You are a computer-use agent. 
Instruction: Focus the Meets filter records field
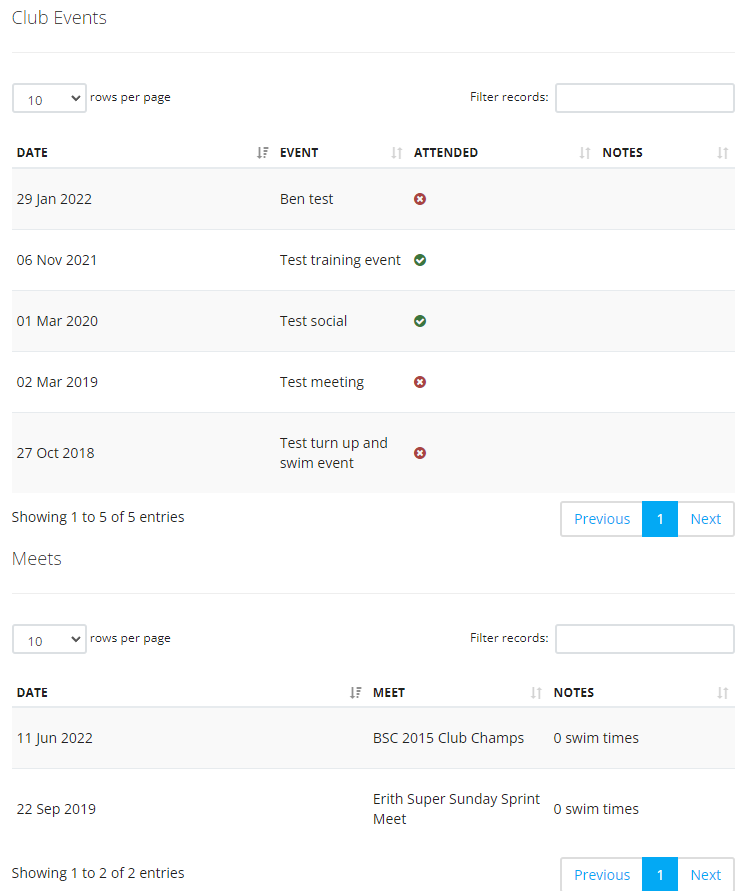click(644, 639)
